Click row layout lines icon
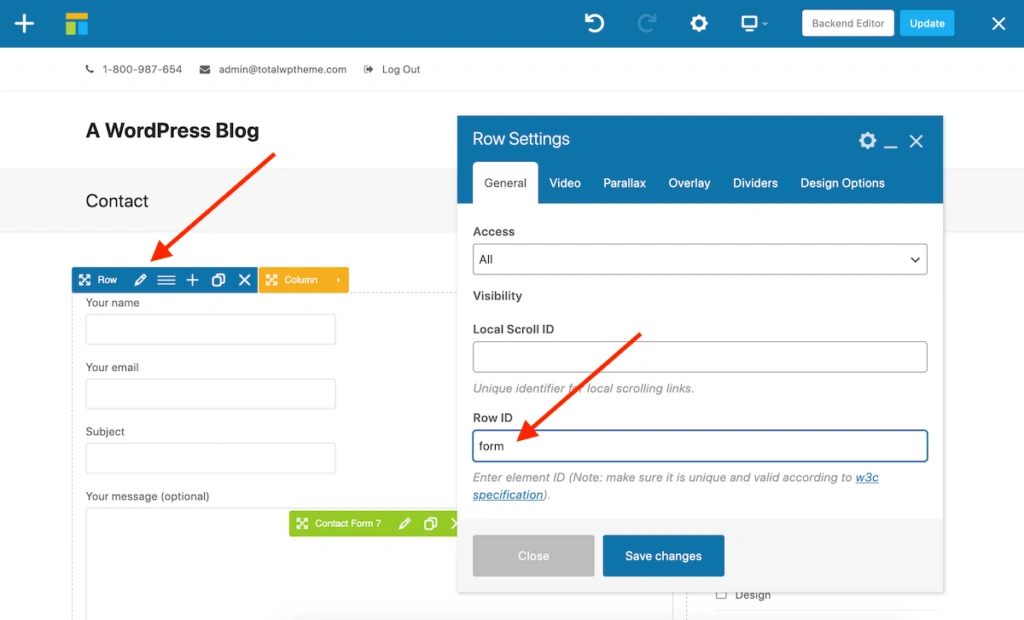 click(166, 280)
